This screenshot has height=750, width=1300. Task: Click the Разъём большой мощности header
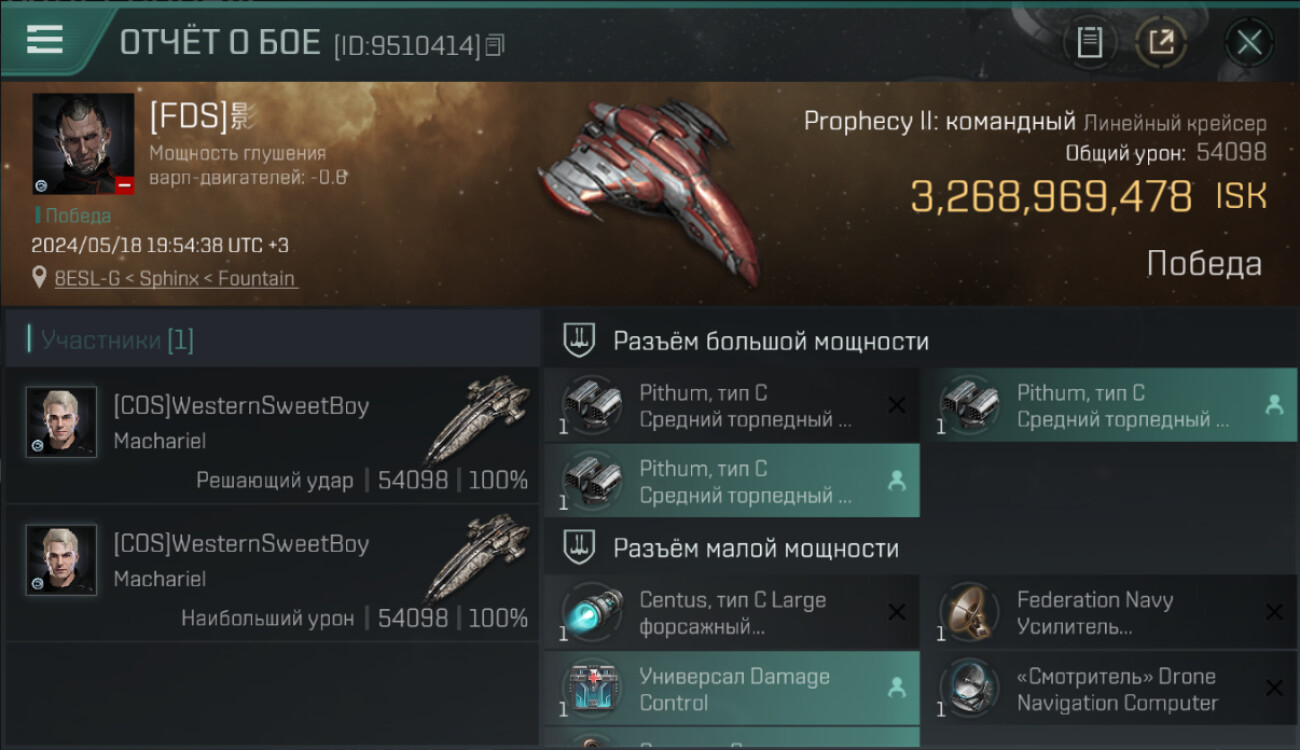pos(770,341)
